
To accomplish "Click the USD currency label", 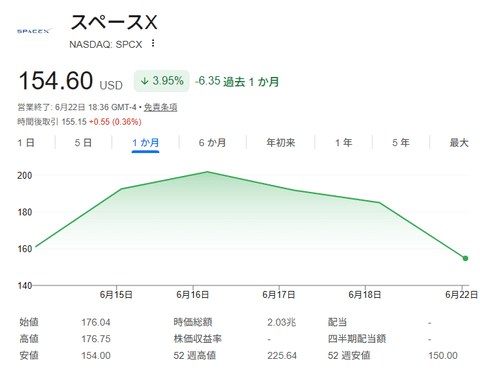I will [x=111, y=85].
